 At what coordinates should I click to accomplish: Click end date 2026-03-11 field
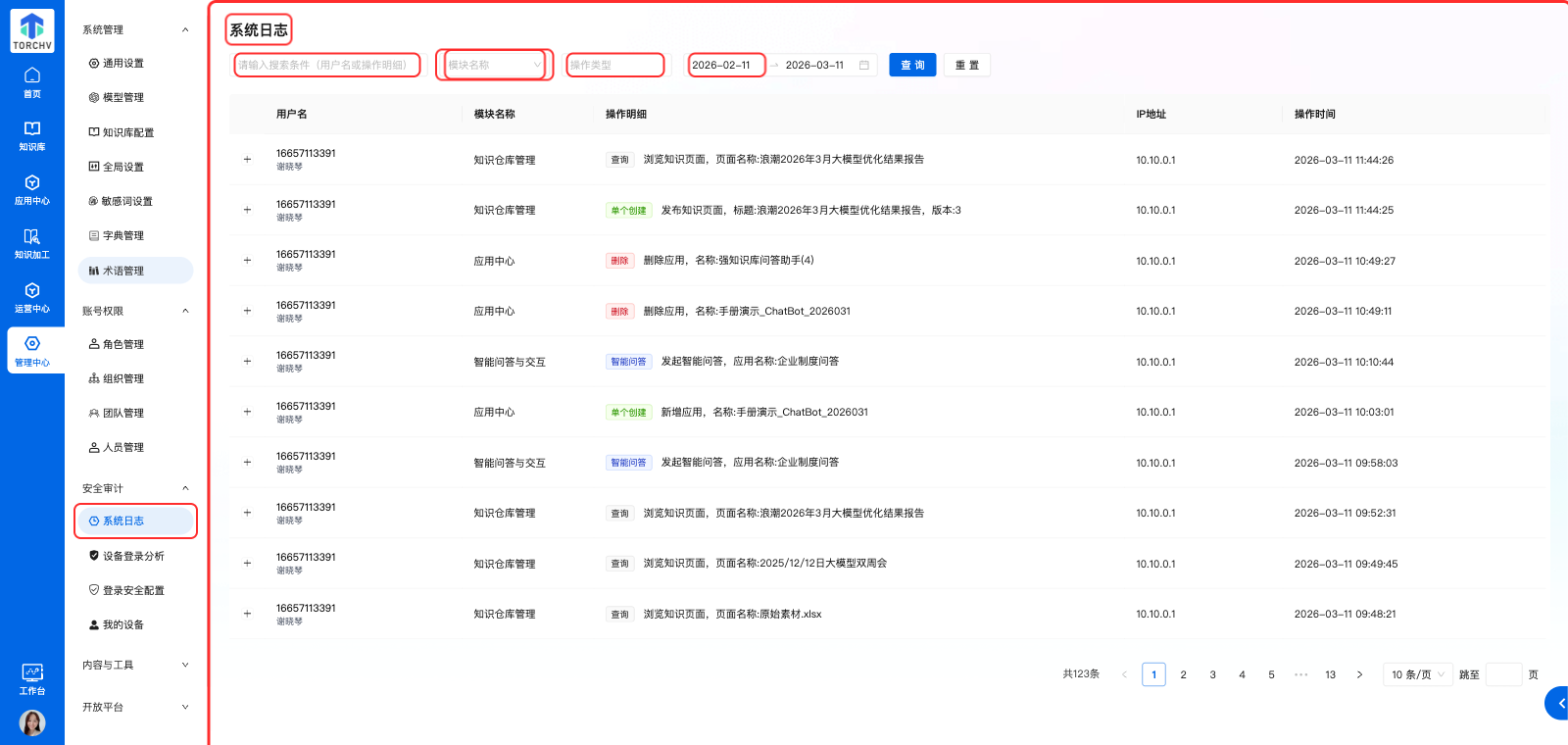click(814, 65)
